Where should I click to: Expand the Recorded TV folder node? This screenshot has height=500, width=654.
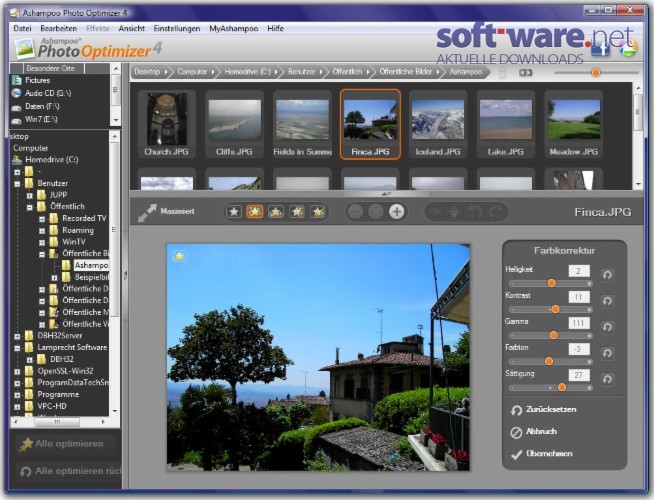click(x=42, y=219)
